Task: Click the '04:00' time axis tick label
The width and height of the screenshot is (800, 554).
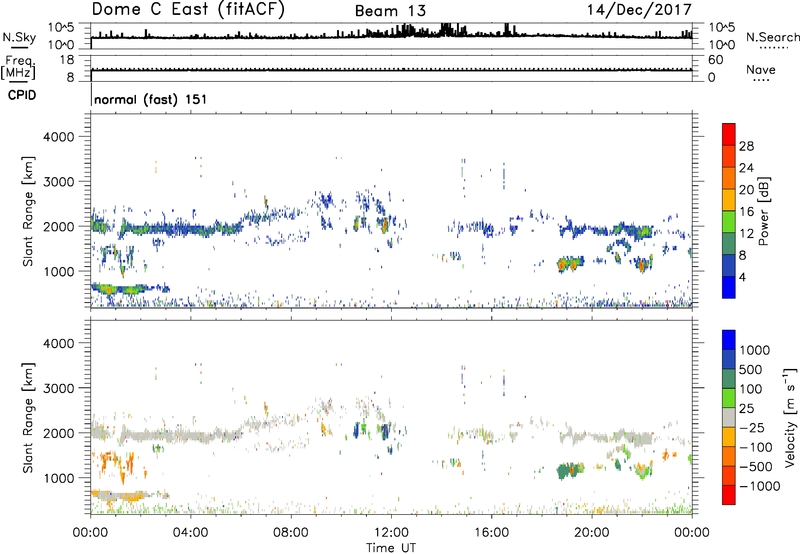Action: pyautogui.click(x=190, y=533)
